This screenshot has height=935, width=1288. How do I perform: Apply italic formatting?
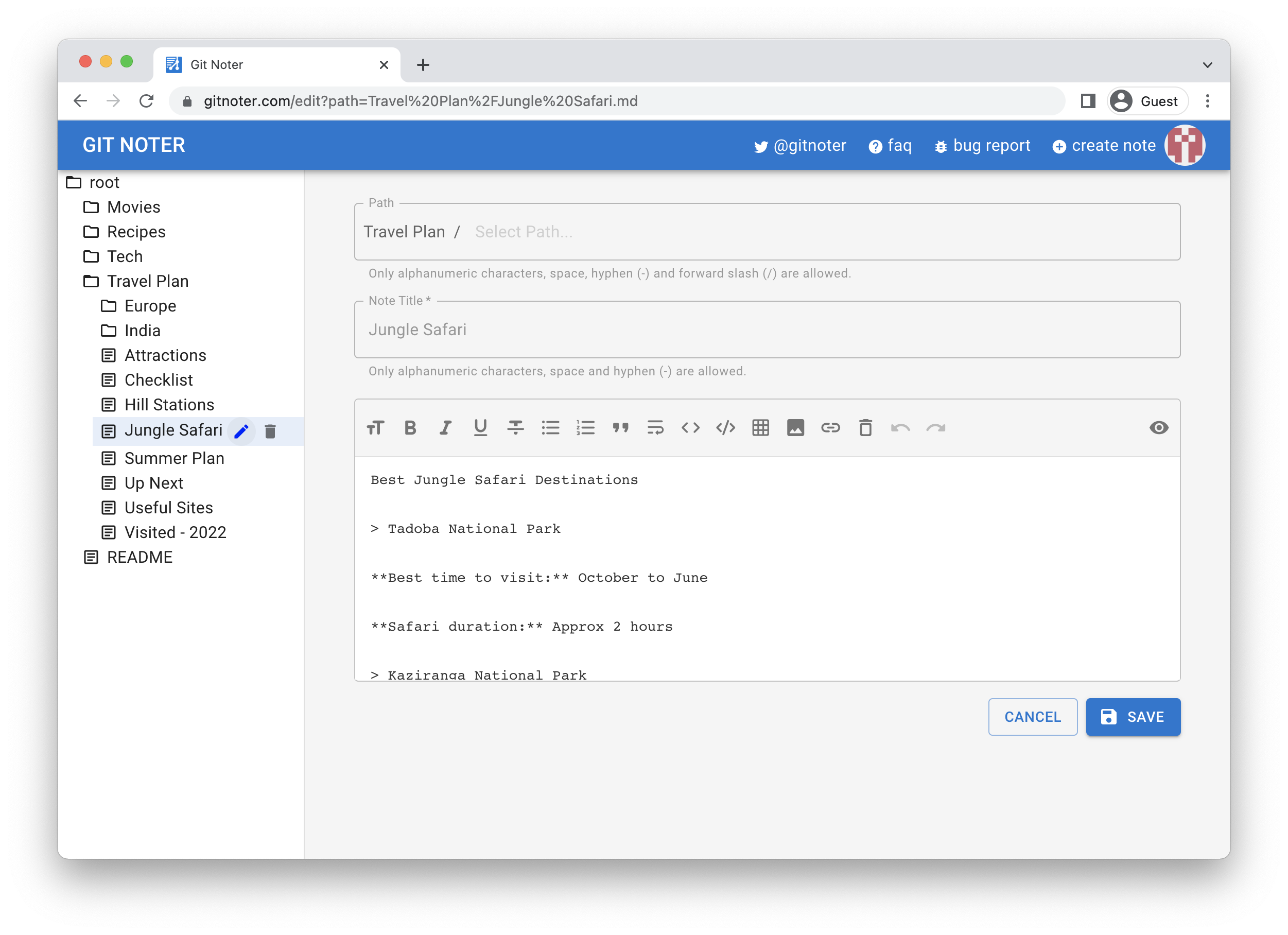(x=445, y=428)
